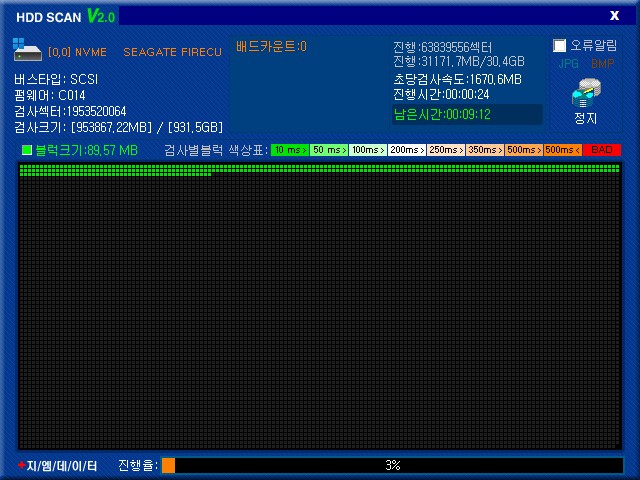
Task: Click the HDD SCAN V2.0 logo
Action: (66, 16)
